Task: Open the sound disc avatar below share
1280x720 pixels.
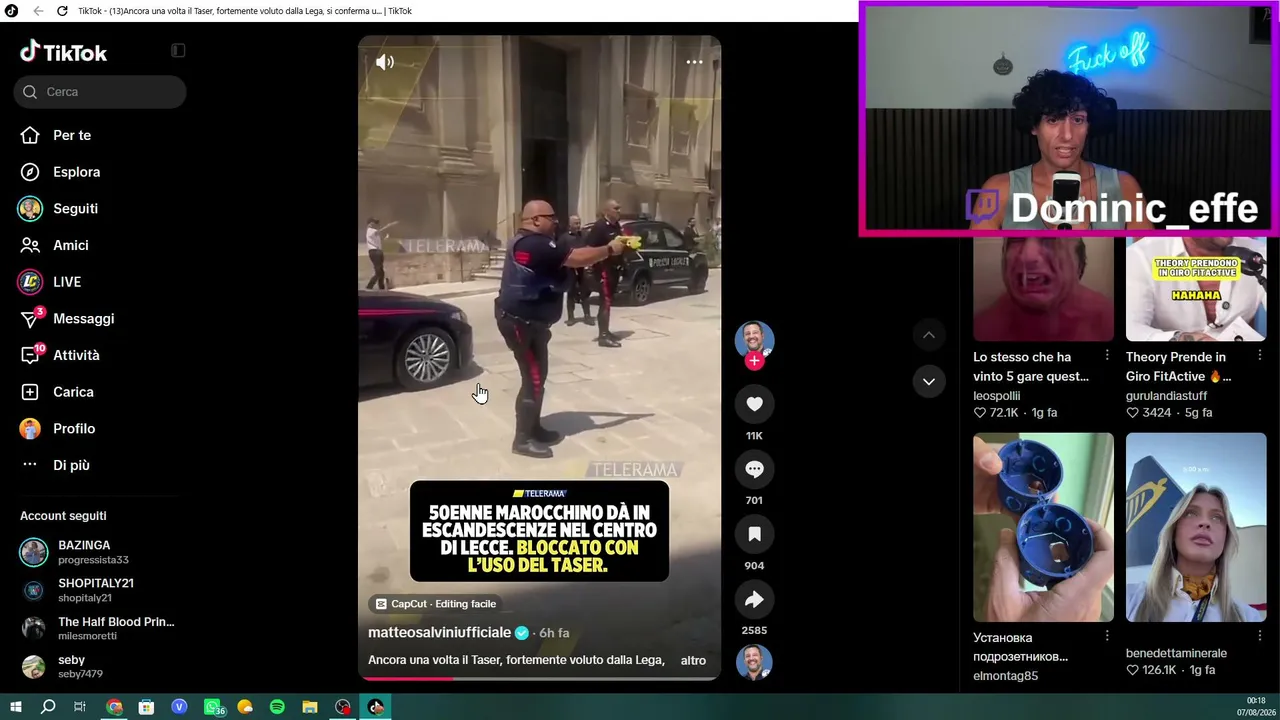Action: [x=754, y=662]
